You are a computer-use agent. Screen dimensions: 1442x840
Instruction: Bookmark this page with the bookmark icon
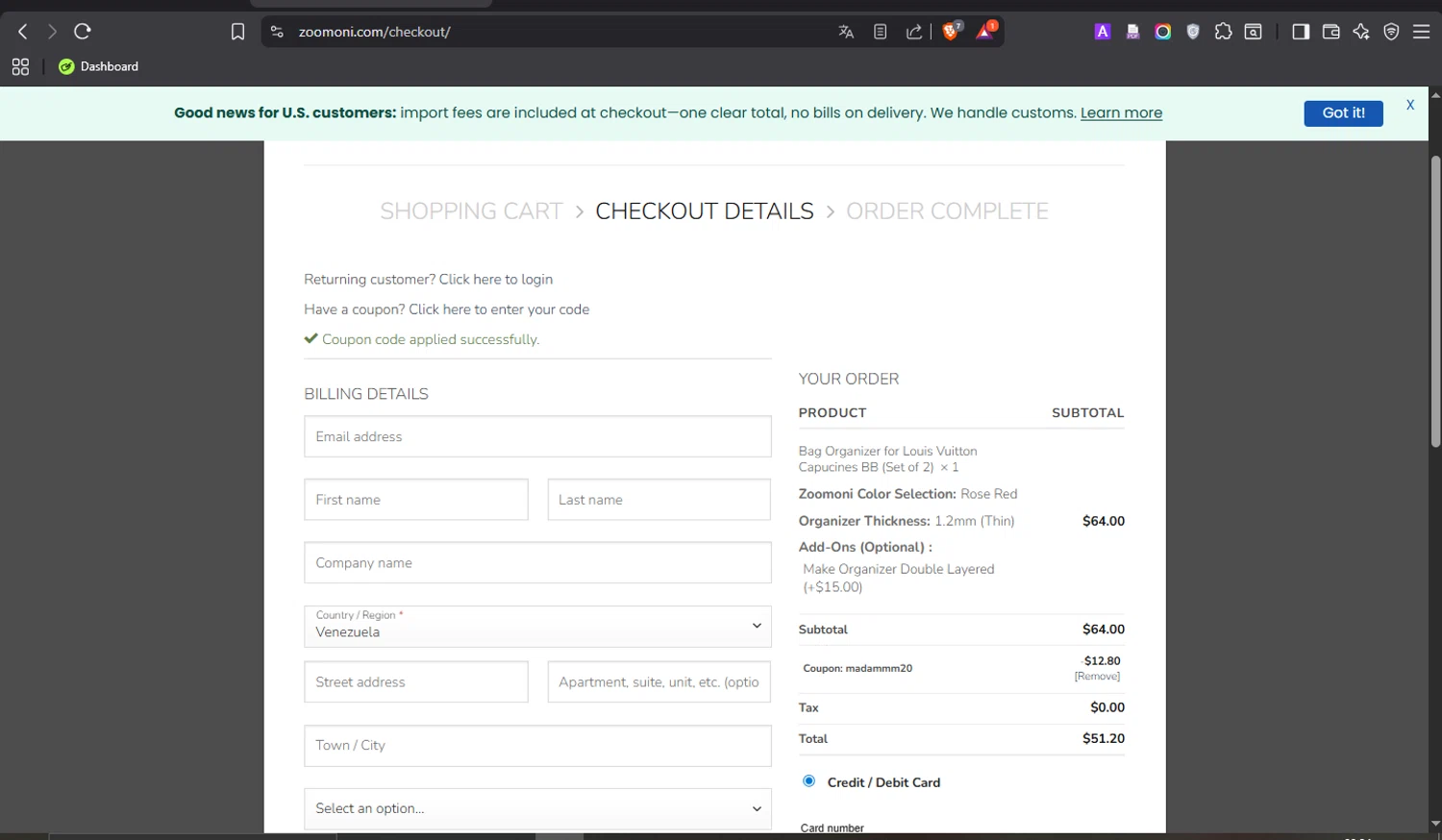[x=237, y=32]
